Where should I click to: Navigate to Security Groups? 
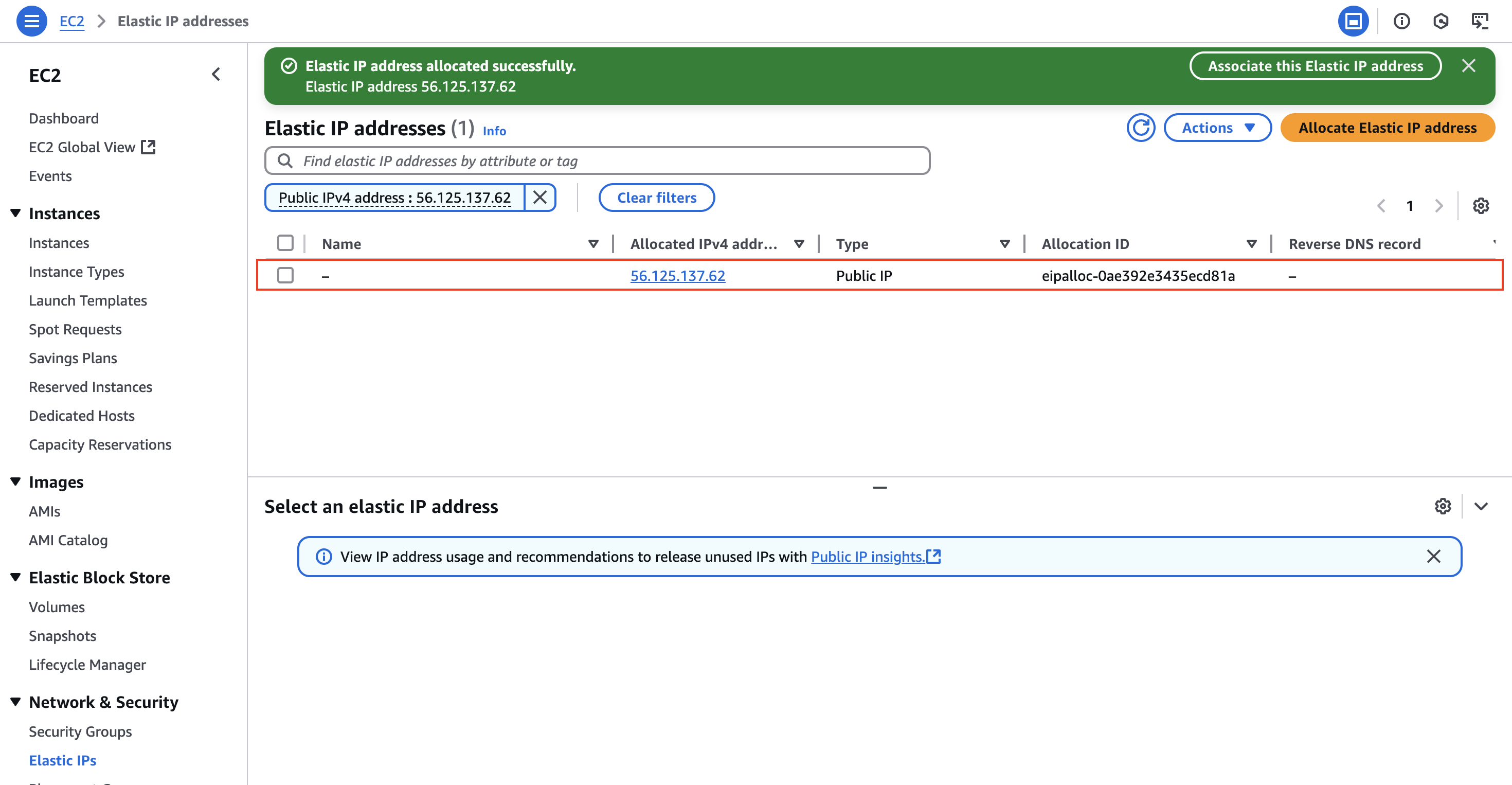80,732
